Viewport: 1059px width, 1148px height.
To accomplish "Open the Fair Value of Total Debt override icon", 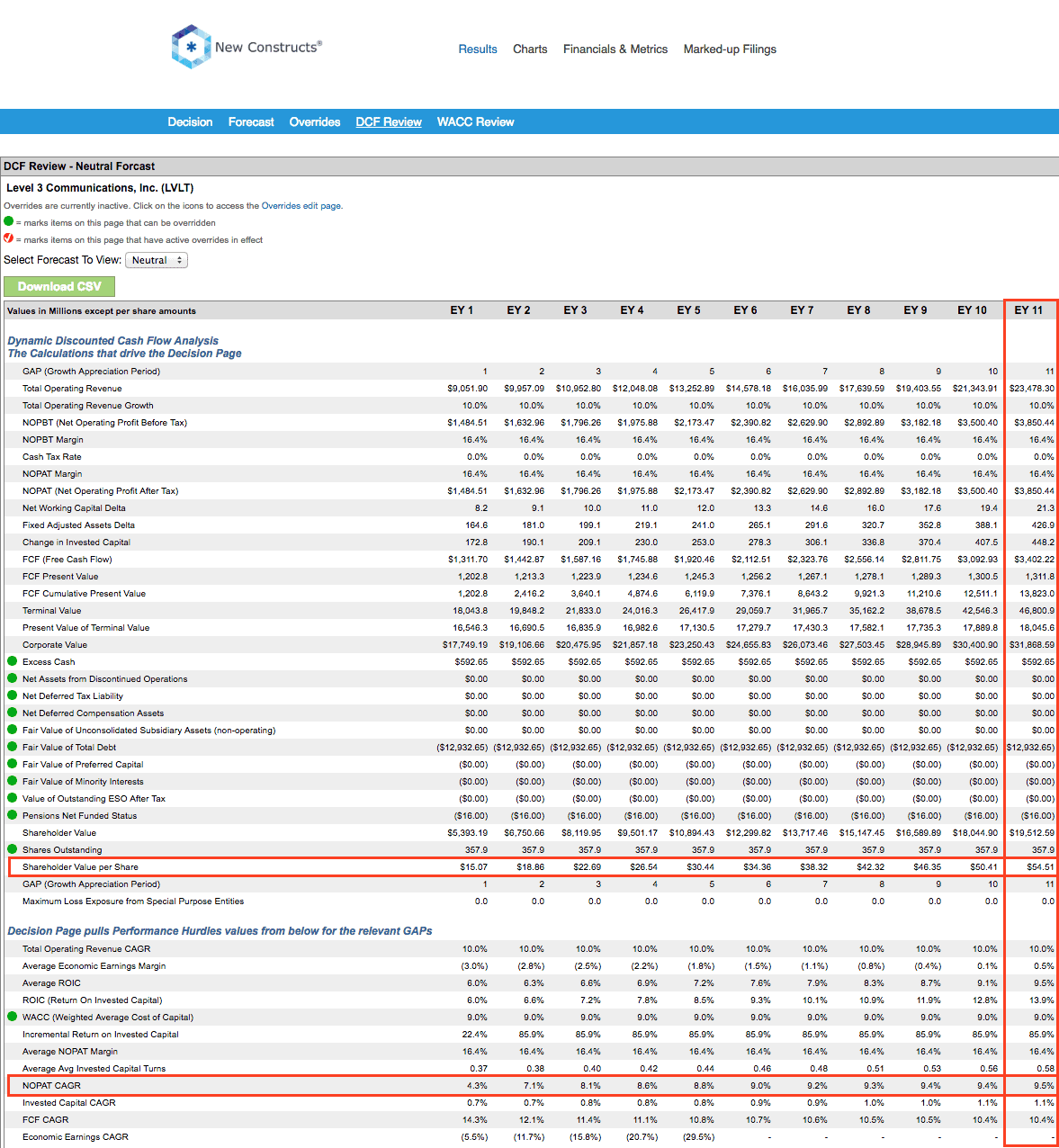I will click(x=13, y=747).
